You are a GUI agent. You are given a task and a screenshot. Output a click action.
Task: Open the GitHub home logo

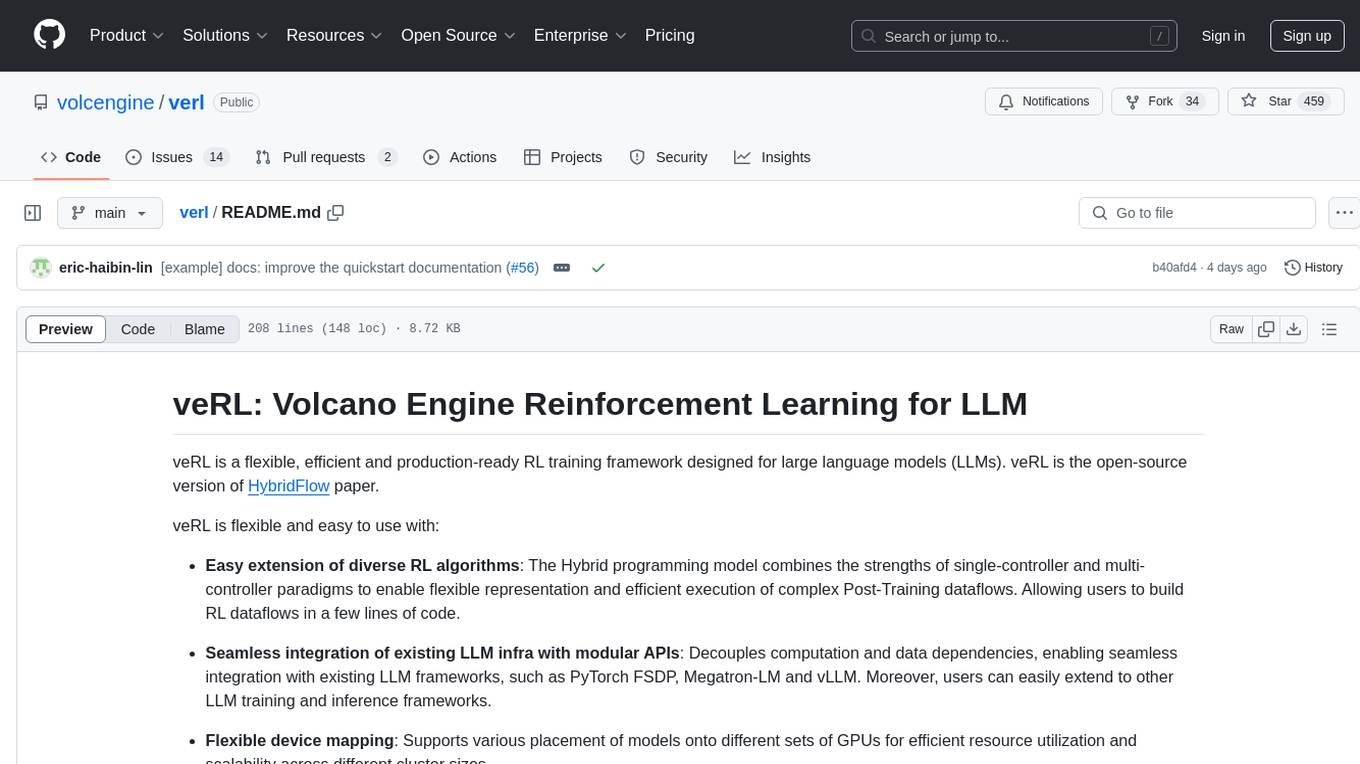(x=49, y=35)
